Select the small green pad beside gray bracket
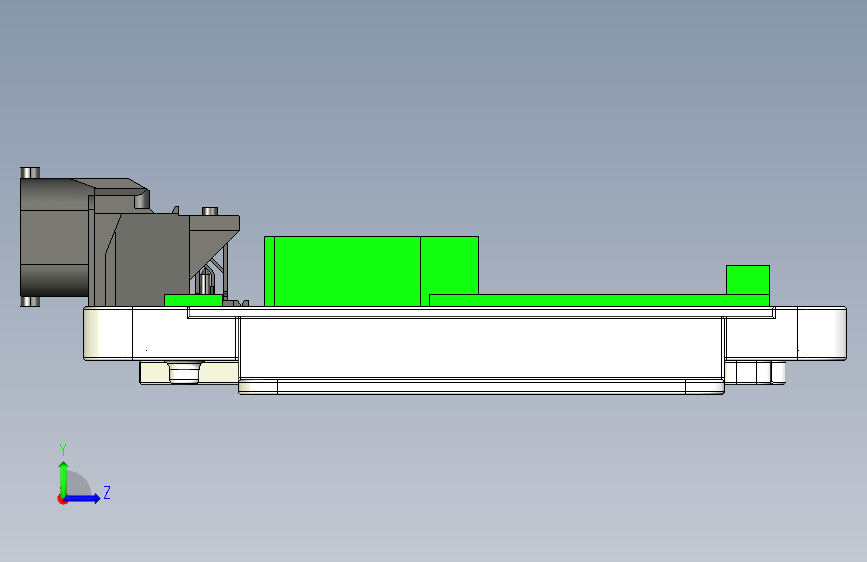The height and width of the screenshot is (562, 867). tap(193, 300)
